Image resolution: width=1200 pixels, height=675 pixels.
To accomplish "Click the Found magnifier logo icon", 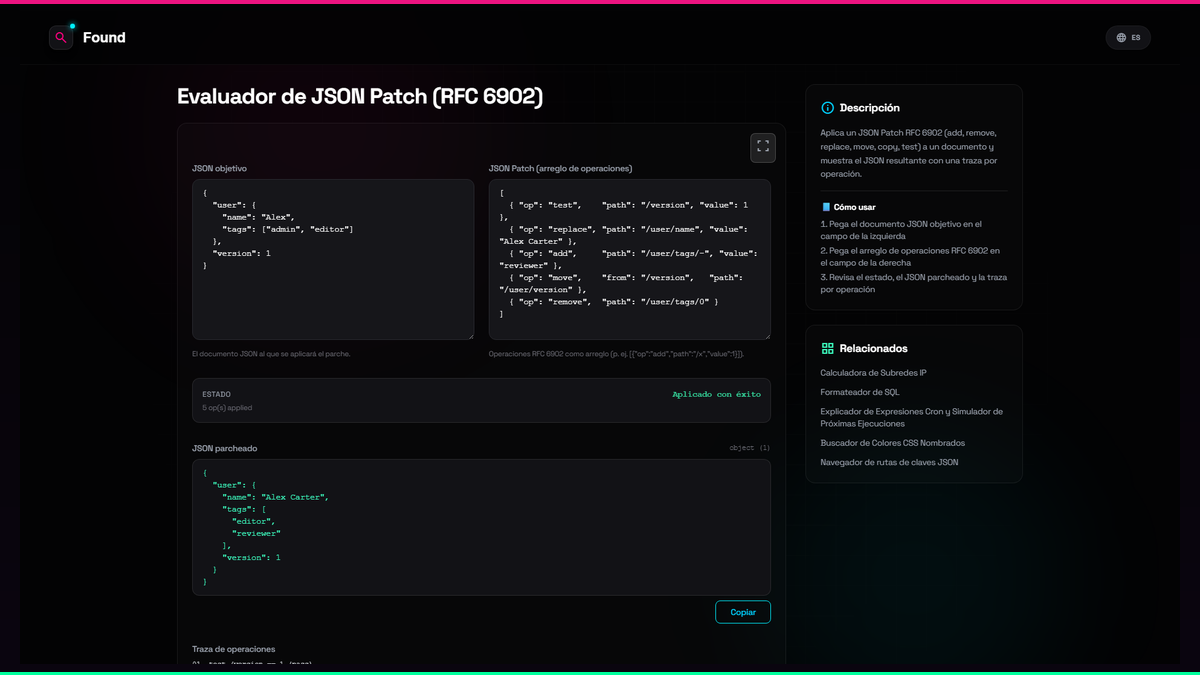I will coord(61,38).
